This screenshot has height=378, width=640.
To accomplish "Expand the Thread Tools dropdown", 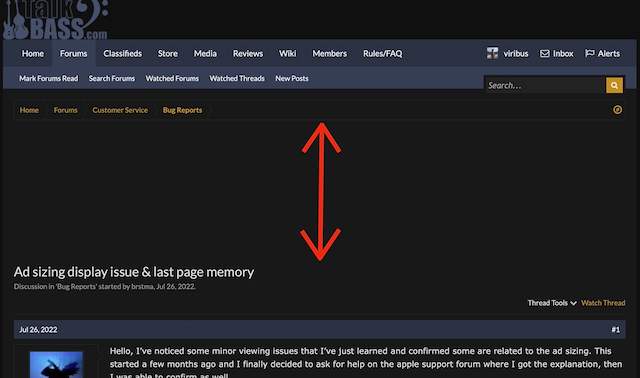I will [552, 303].
